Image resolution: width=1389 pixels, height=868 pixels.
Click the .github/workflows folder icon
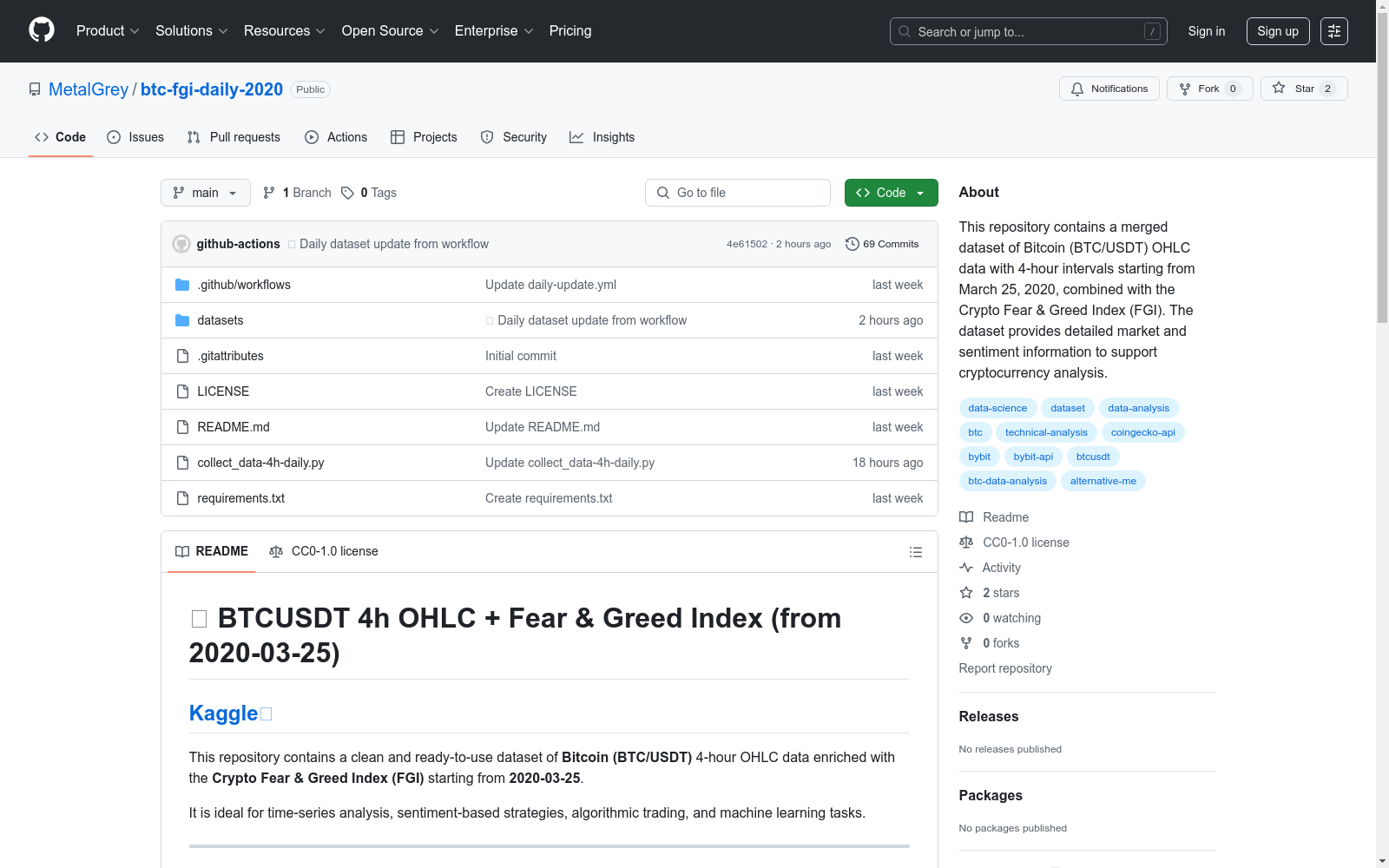[x=182, y=285]
